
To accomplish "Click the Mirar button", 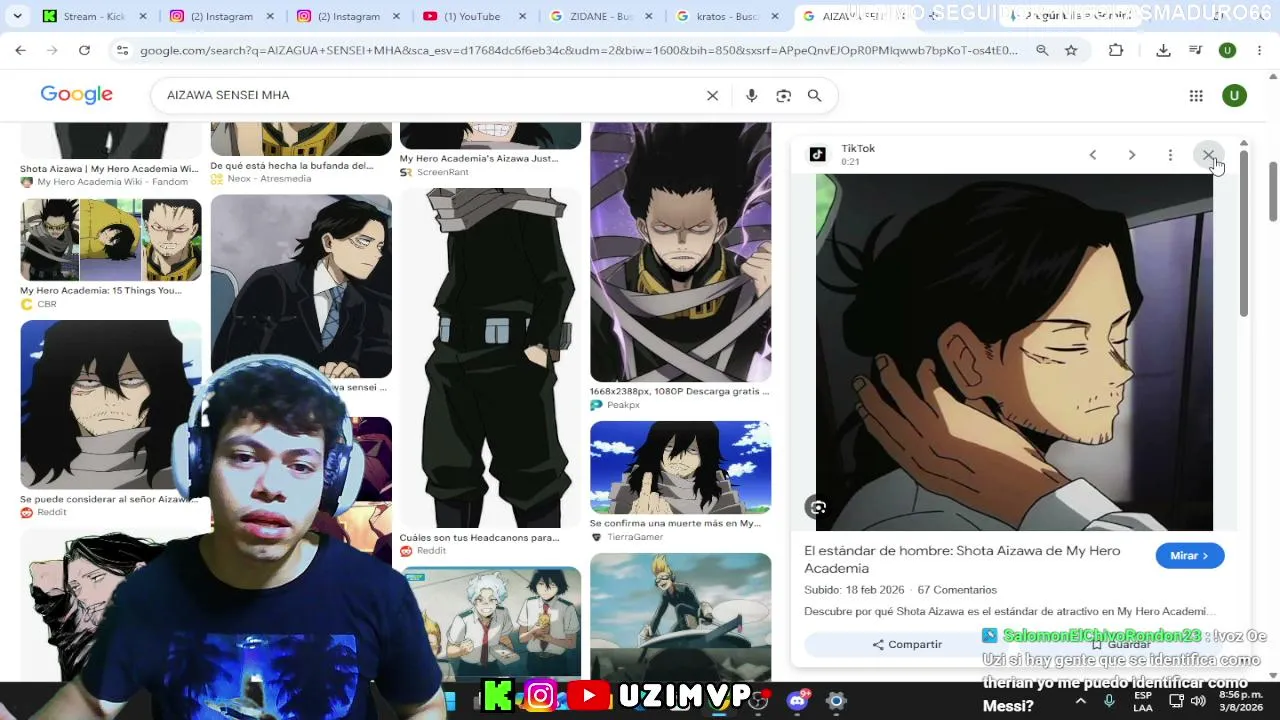I will (x=1189, y=555).
